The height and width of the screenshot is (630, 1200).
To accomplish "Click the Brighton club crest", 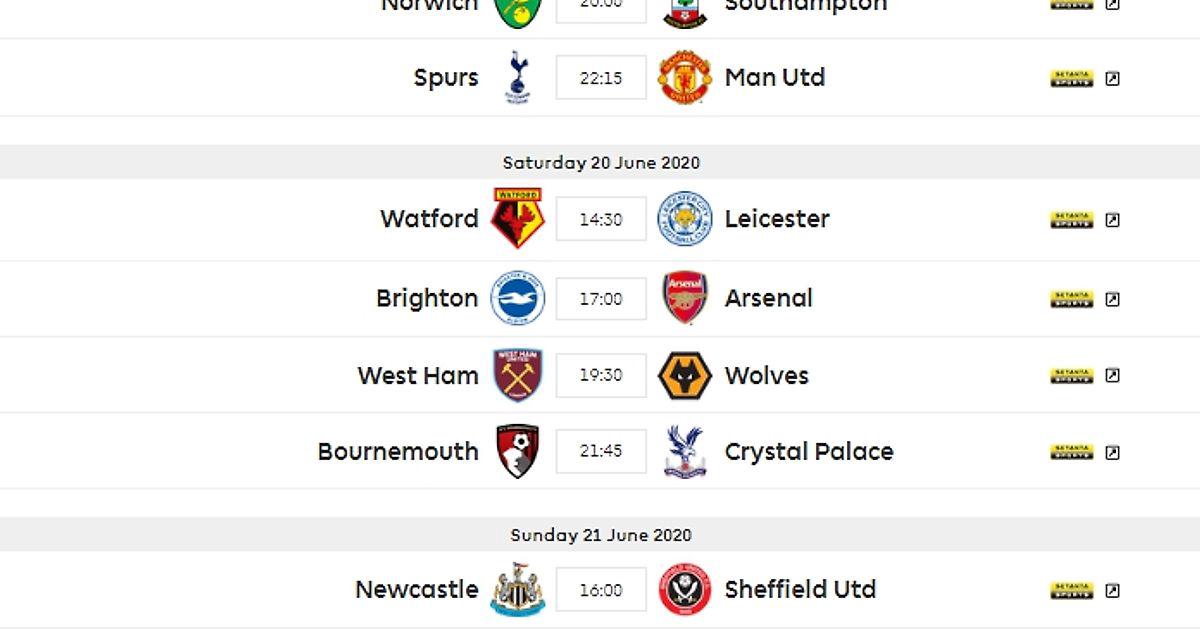I will tap(517, 298).
